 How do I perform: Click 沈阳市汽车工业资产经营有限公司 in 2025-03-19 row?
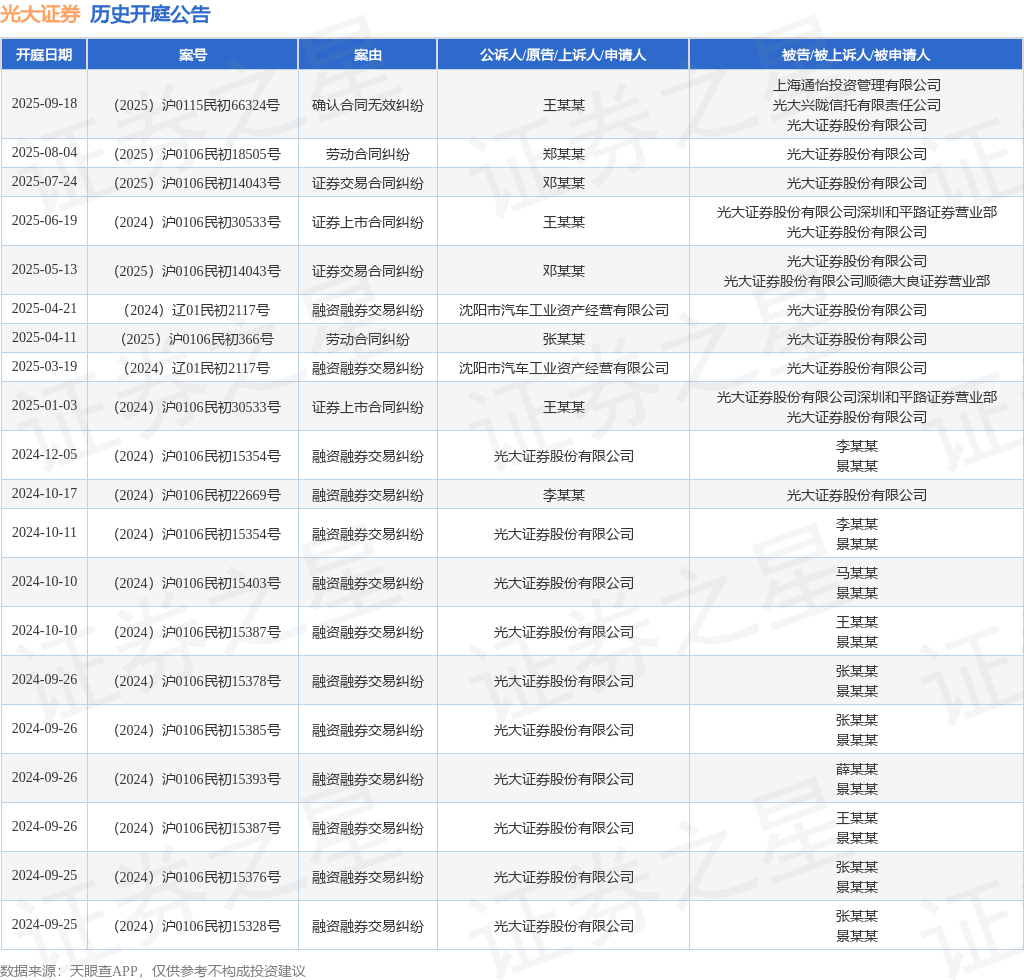(564, 368)
